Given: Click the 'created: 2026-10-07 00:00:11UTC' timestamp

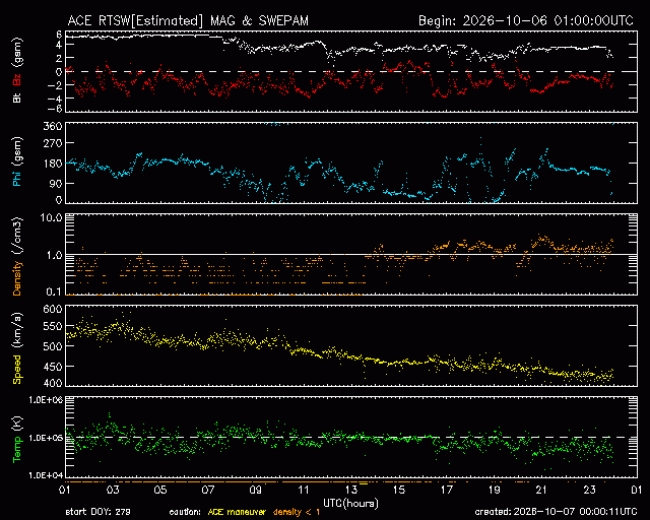Looking at the screenshot, I should pos(556,512).
